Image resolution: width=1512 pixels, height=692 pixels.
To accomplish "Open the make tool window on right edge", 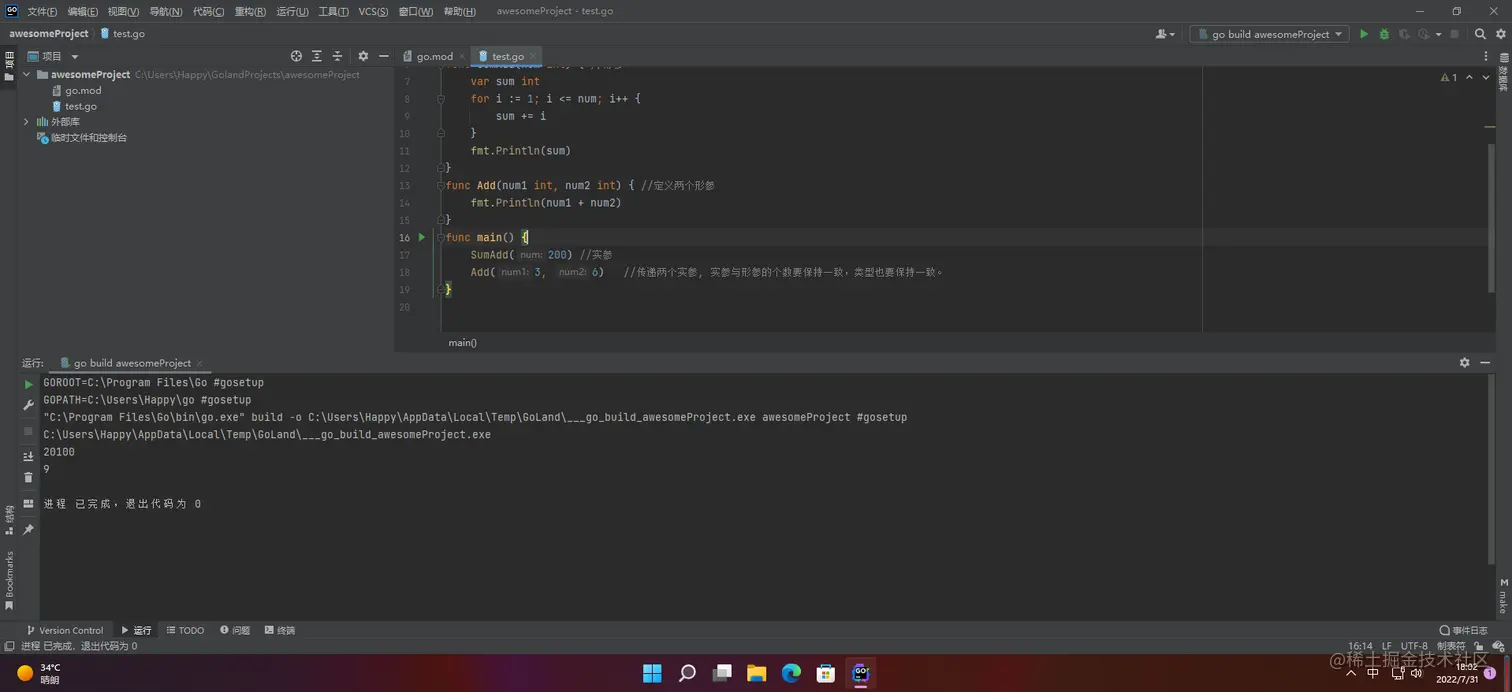I will pos(1504,596).
